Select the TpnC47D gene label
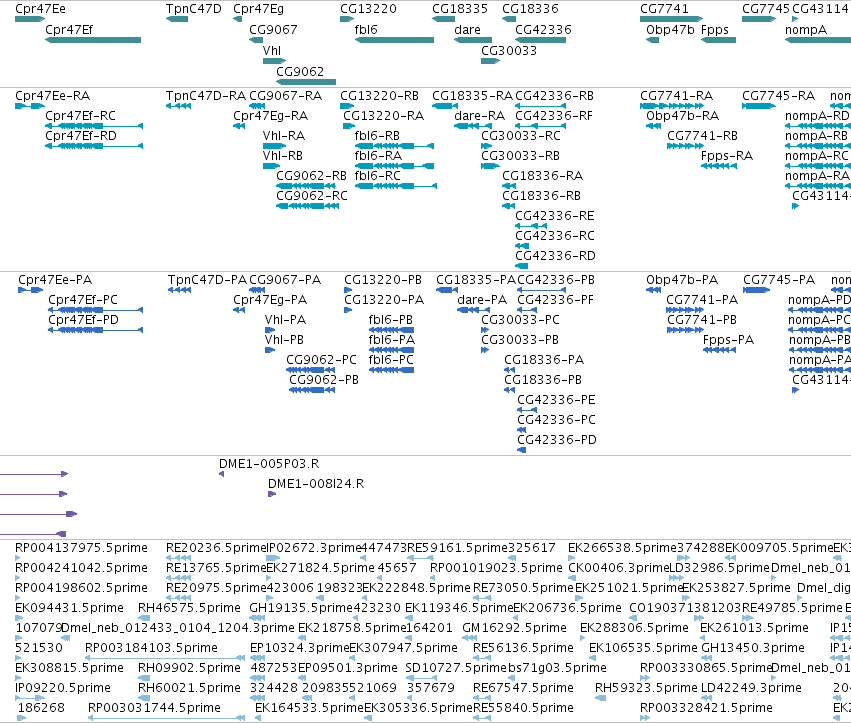 [194, 9]
